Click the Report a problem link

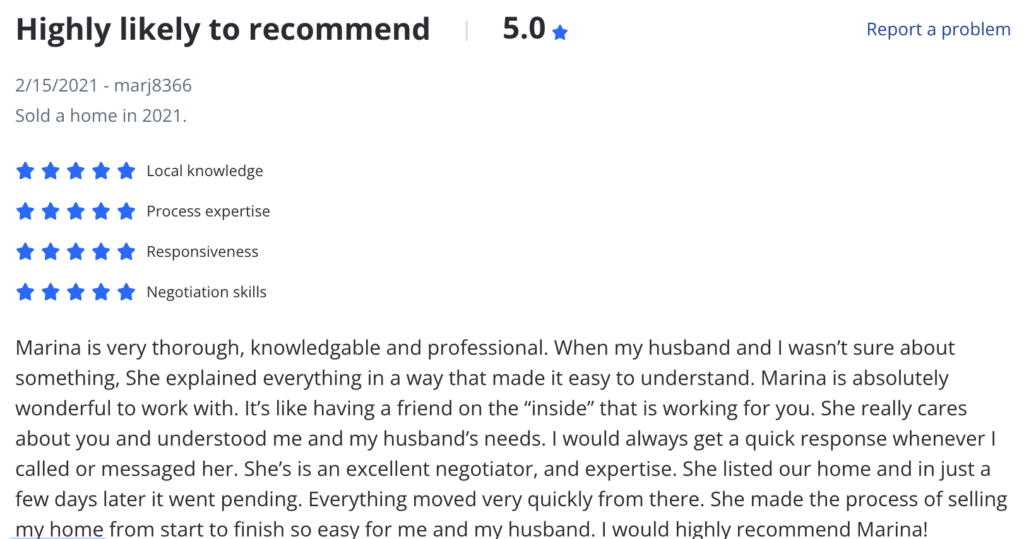(938, 29)
